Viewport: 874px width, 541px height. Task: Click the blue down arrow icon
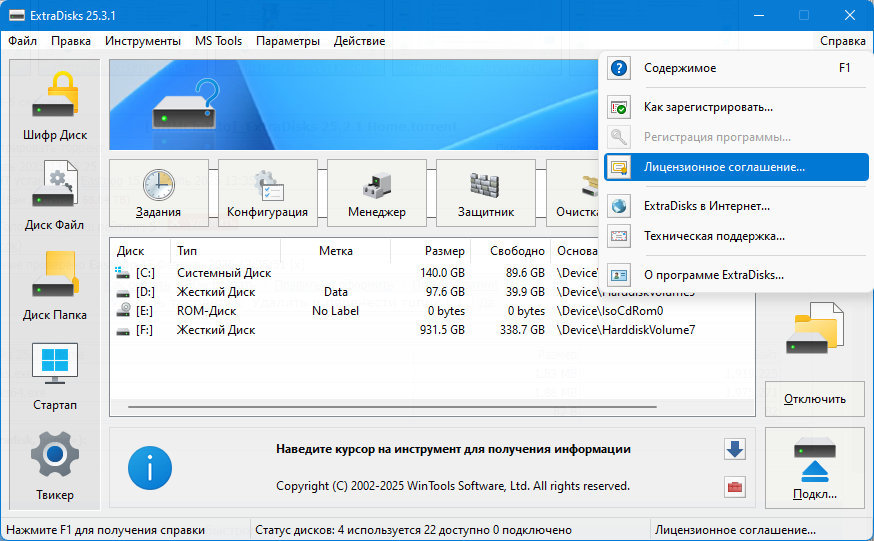[x=735, y=449]
